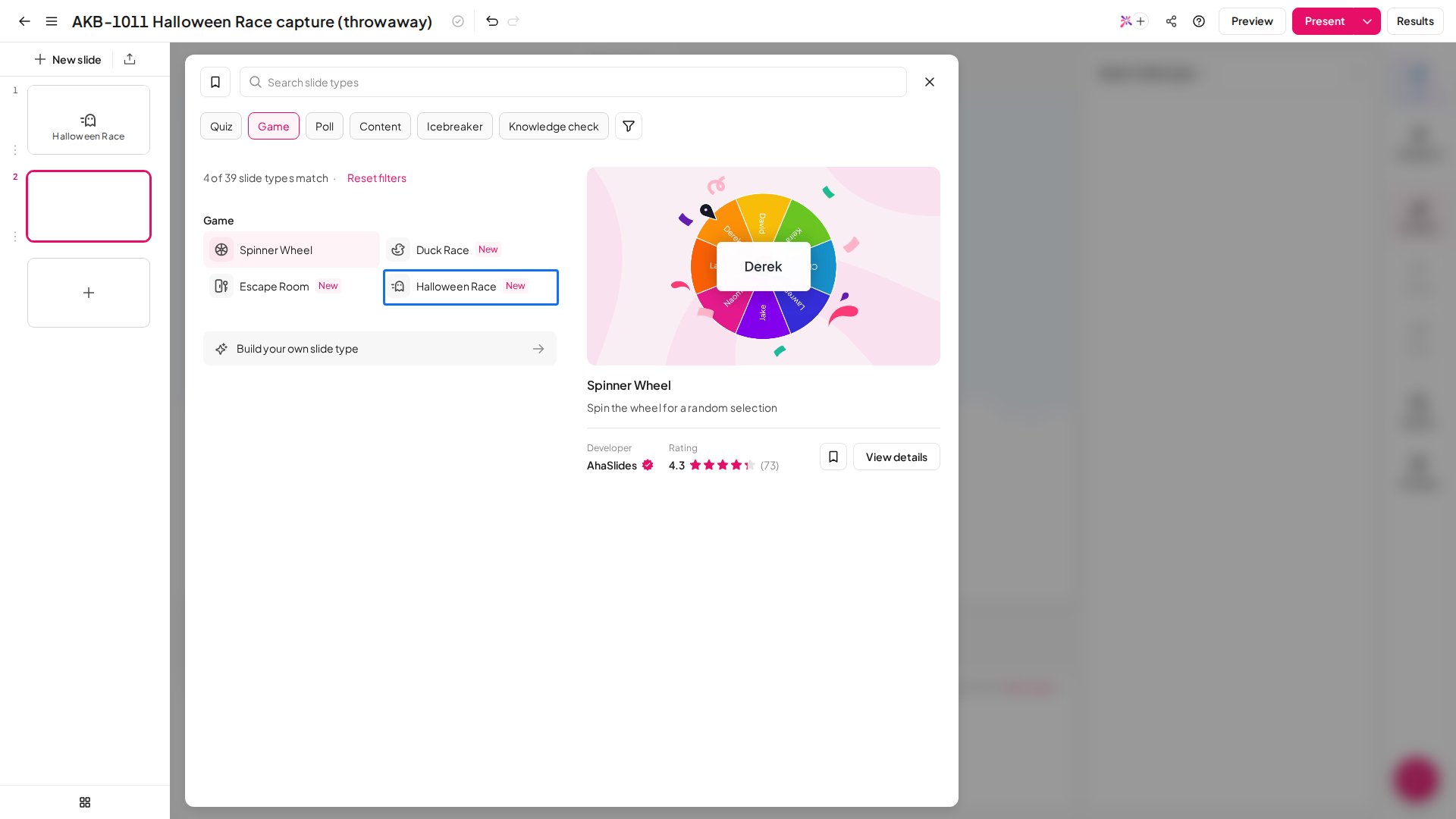The width and height of the screenshot is (1456, 819).
Task: Select the blank slide 2 thumbnail
Action: [x=89, y=206]
